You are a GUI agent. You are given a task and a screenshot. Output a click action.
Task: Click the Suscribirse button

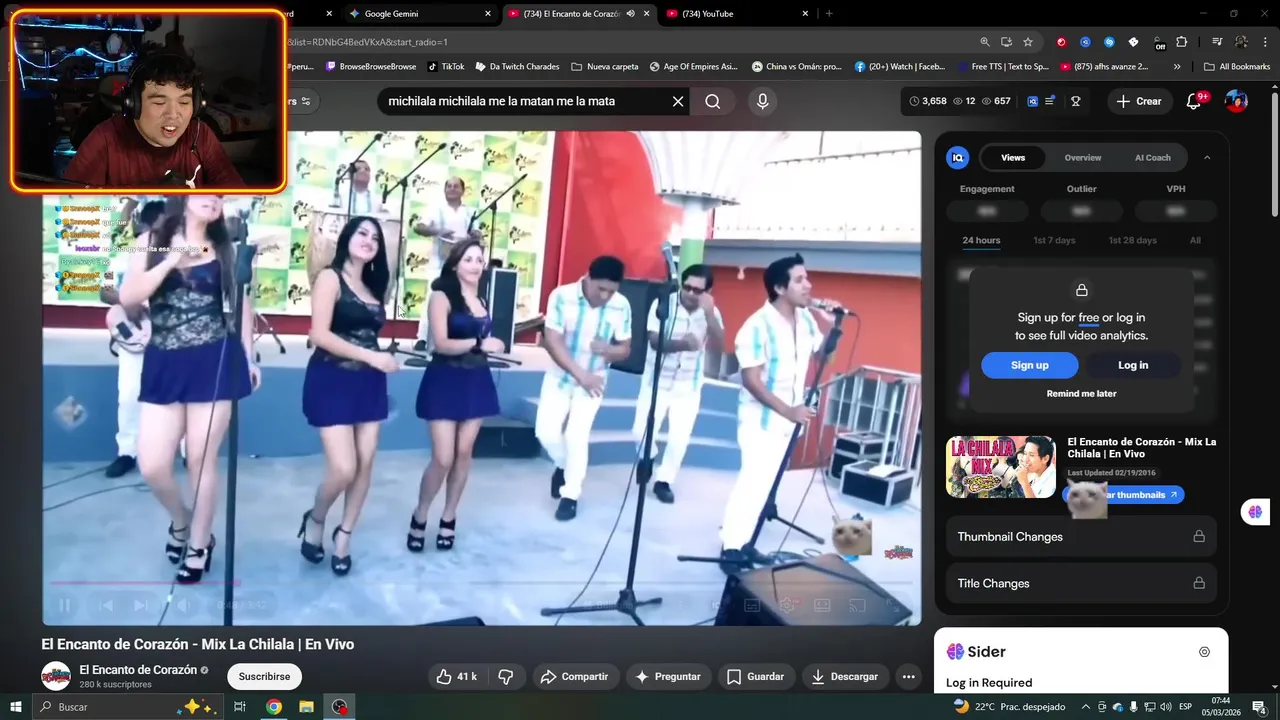click(x=264, y=676)
